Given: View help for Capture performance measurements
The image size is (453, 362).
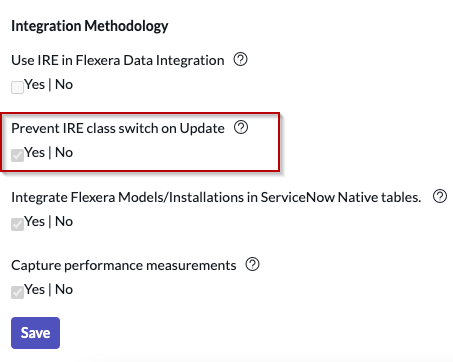Looking at the screenshot, I should [x=252, y=264].
